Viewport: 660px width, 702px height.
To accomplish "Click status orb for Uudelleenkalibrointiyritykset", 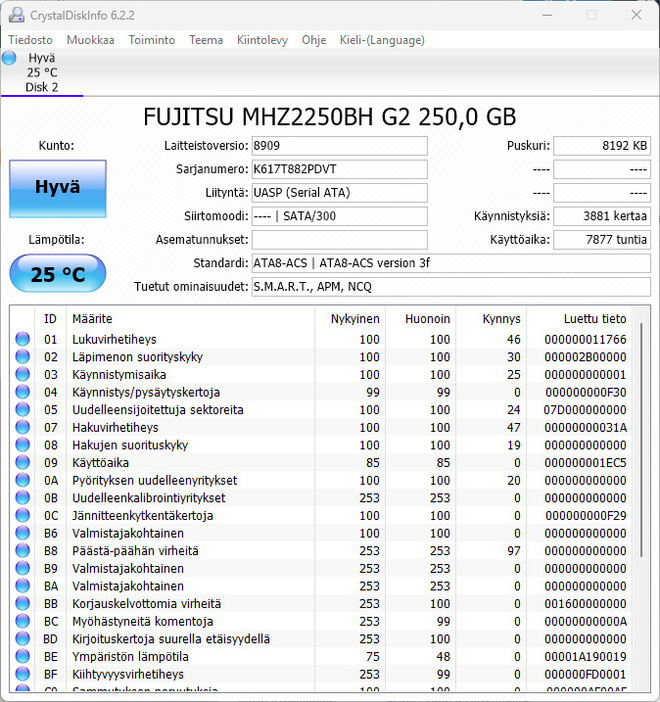I will point(22,497).
